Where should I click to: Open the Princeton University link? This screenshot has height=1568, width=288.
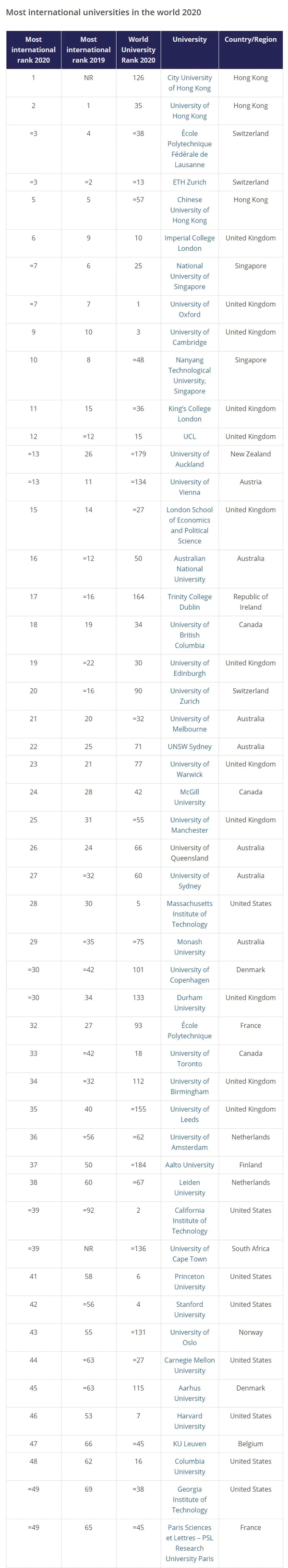point(190,1281)
